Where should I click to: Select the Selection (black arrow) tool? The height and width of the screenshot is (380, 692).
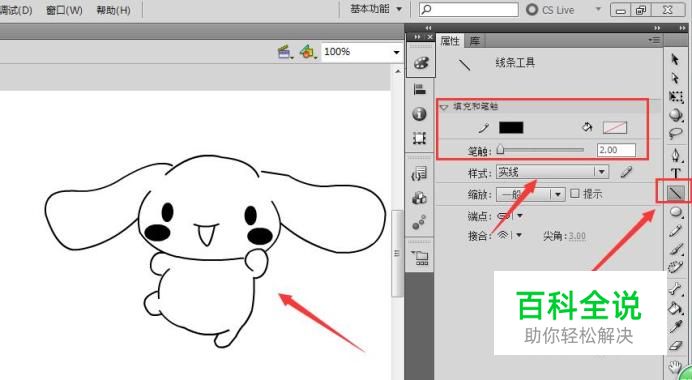pos(675,59)
